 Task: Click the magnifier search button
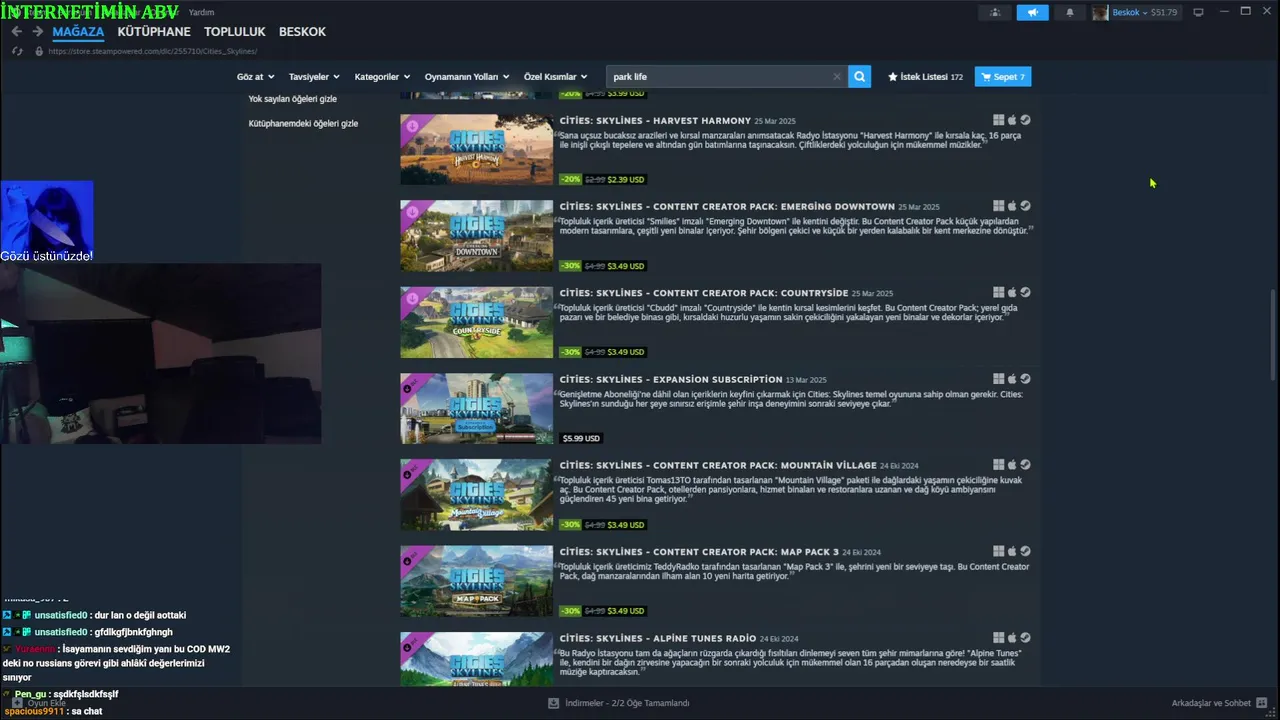[859, 77]
